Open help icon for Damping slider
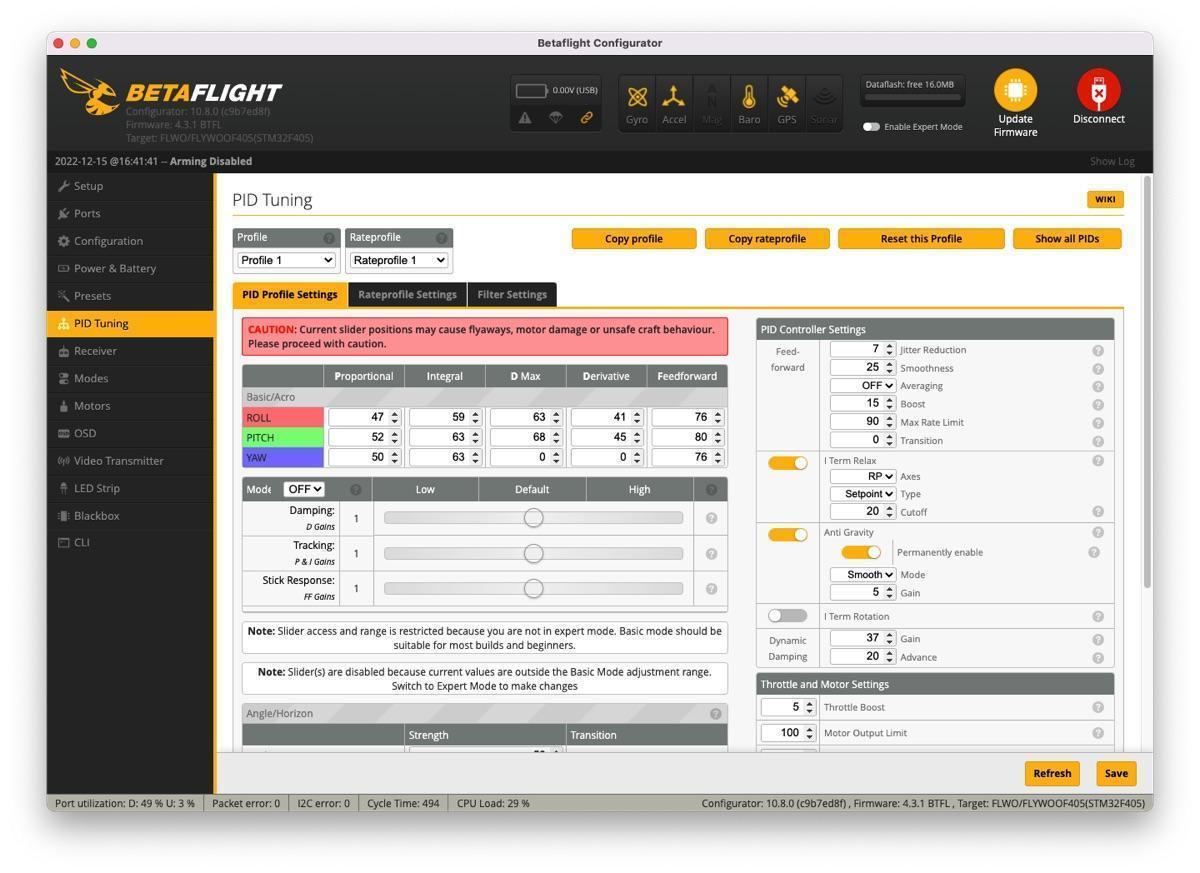Image resolution: width=1200 pixels, height=873 pixels. pos(711,518)
